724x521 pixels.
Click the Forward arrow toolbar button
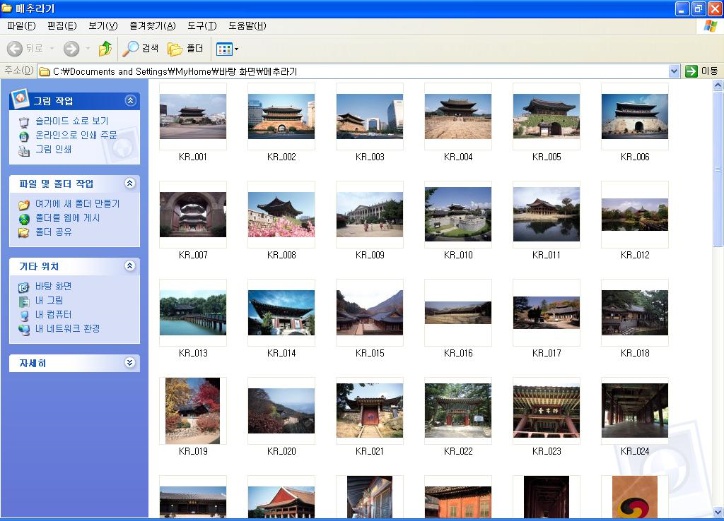71,48
